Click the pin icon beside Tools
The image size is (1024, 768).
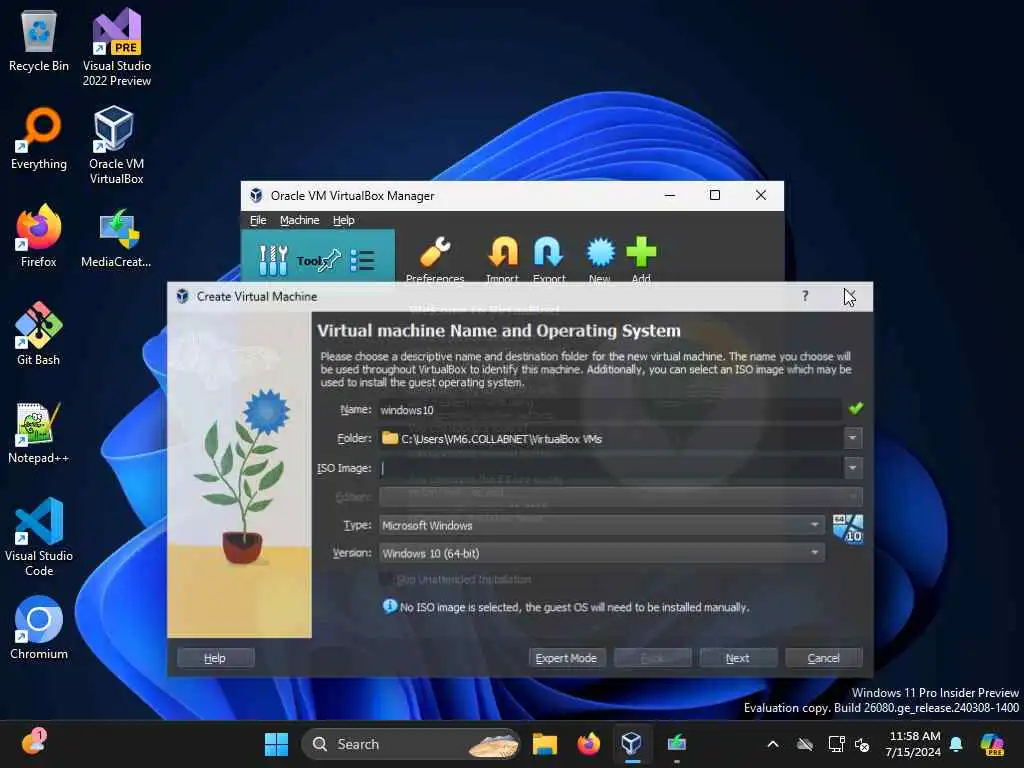[330, 260]
